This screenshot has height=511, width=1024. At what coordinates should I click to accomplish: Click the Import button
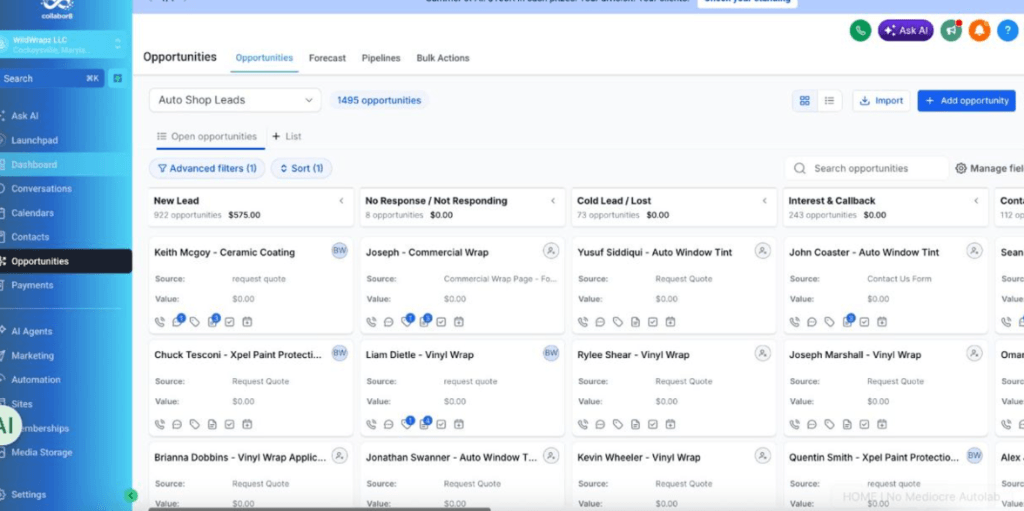coord(881,101)
